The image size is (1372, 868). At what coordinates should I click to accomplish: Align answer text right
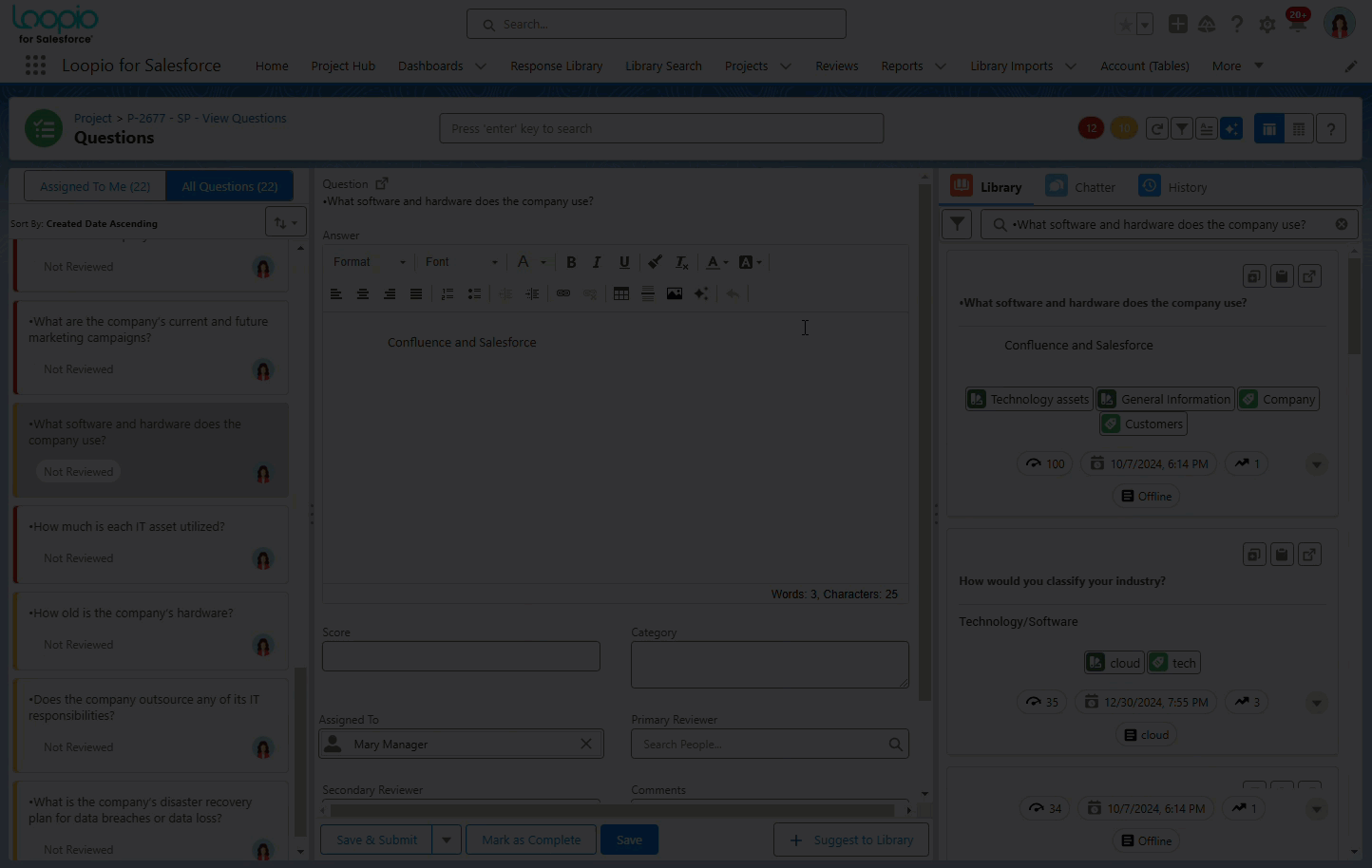point(390,293)
